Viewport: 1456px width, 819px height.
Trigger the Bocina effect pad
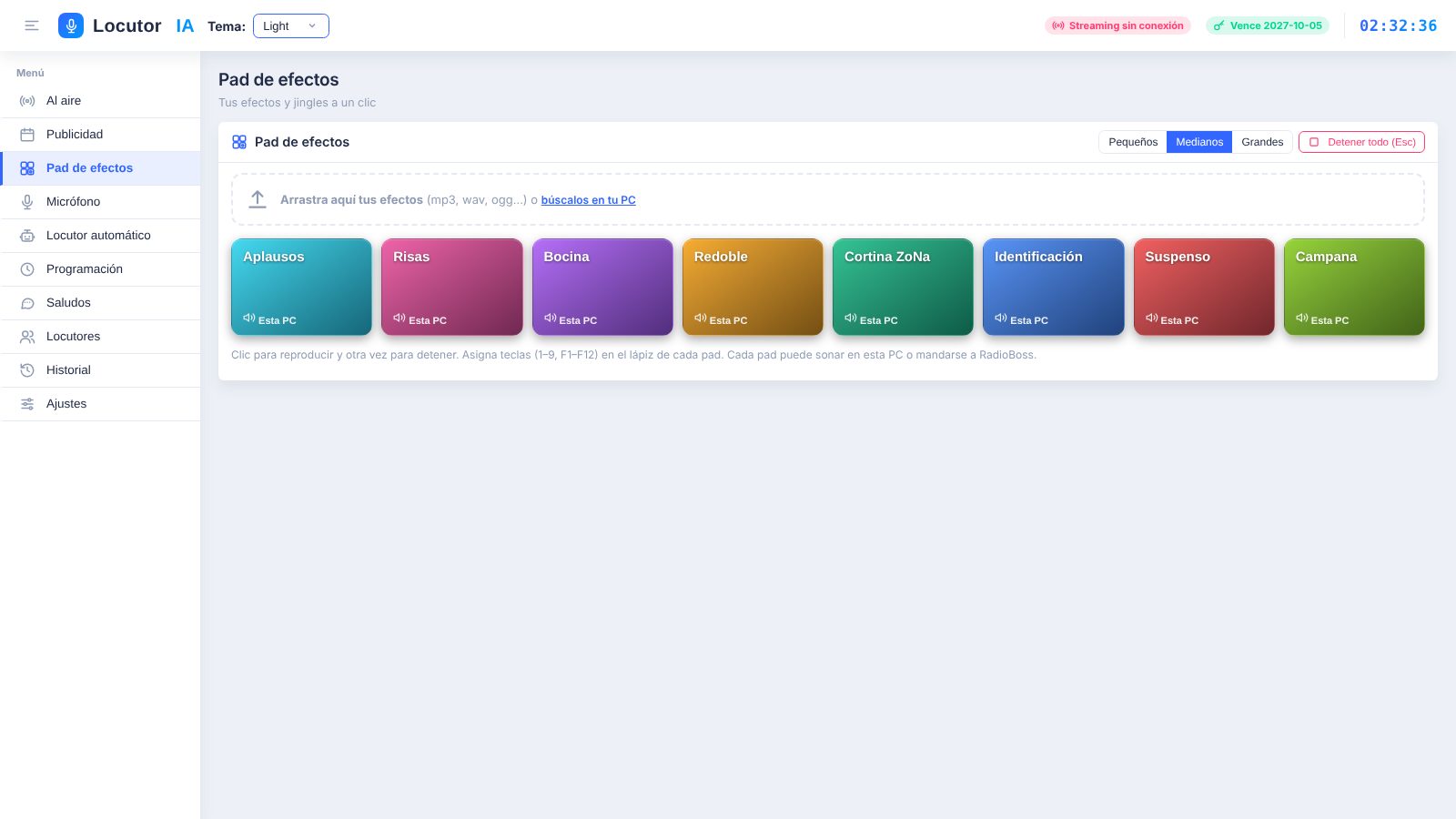click(602, 287)
